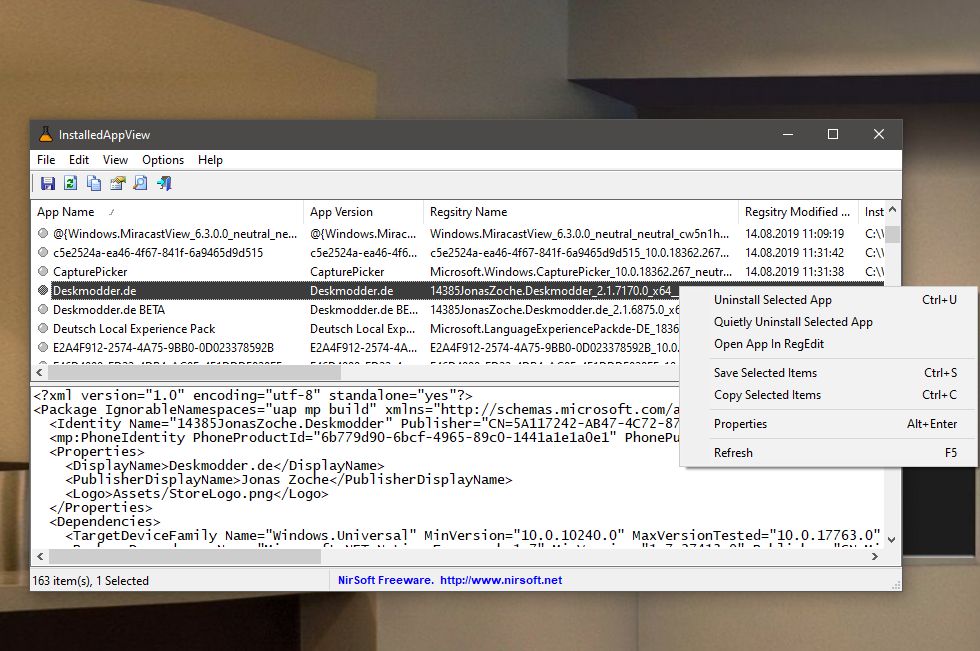
Task: Open the Properties toolbar icon
Action: (118, 183)
